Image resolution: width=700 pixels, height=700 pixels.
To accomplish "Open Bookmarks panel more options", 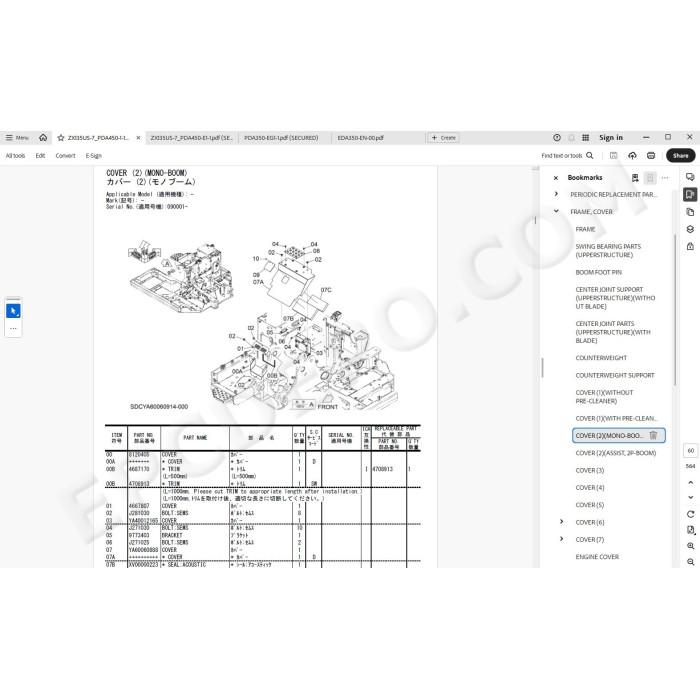I will [x=665, y=178].
